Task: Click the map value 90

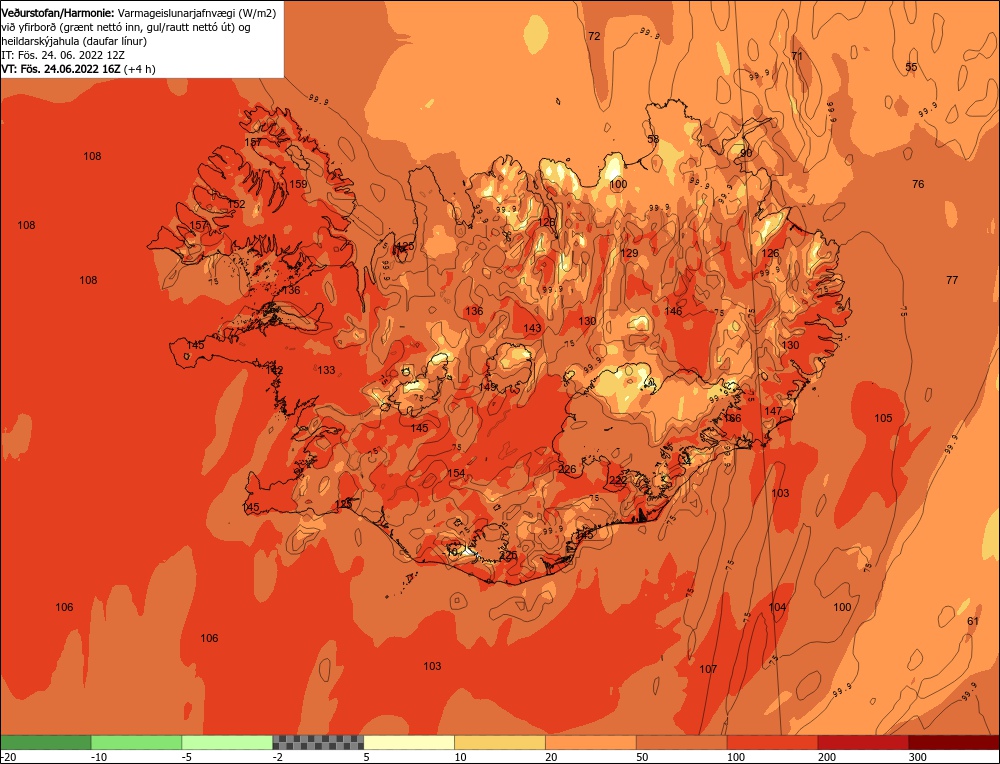Action: (746, 153)
